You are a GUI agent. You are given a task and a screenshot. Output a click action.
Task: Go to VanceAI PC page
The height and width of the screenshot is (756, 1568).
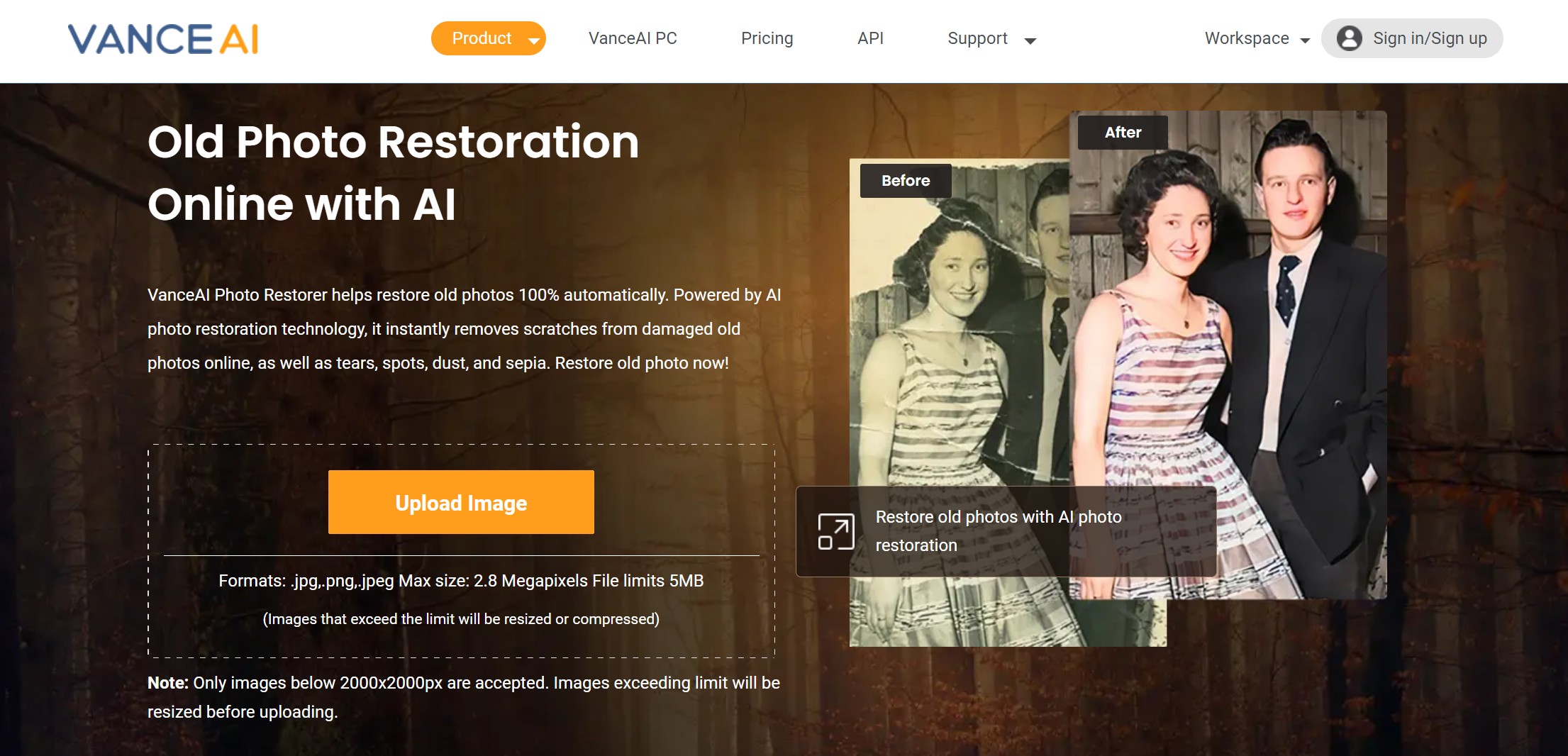pos(633,38)
